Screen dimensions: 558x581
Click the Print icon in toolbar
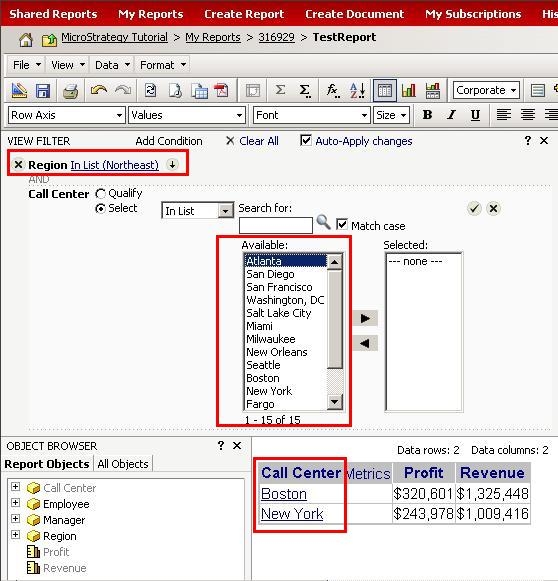click(x=70, y=91)
